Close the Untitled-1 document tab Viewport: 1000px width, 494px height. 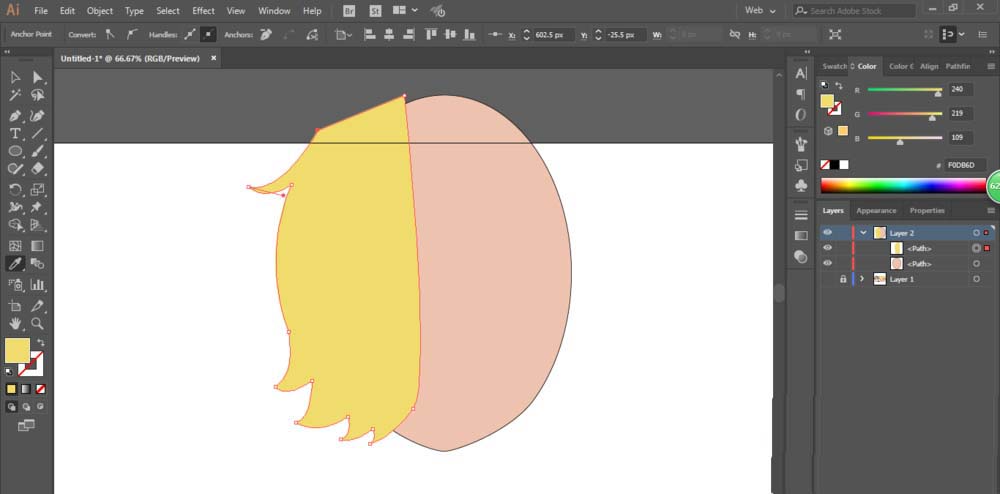(x=214, y=58)
